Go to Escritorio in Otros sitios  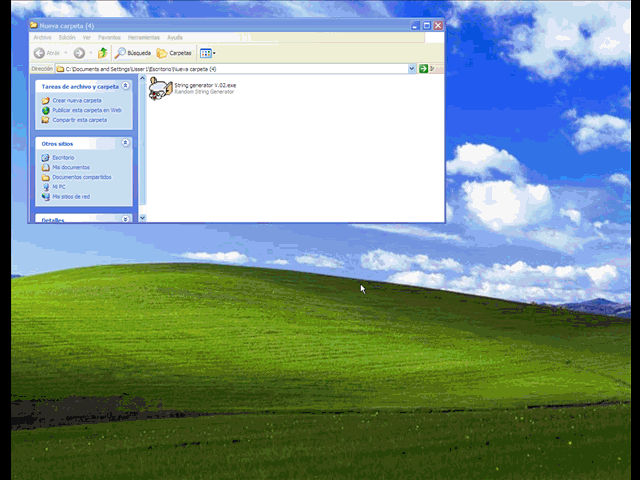pyautogui.click(x=63, y=158)
